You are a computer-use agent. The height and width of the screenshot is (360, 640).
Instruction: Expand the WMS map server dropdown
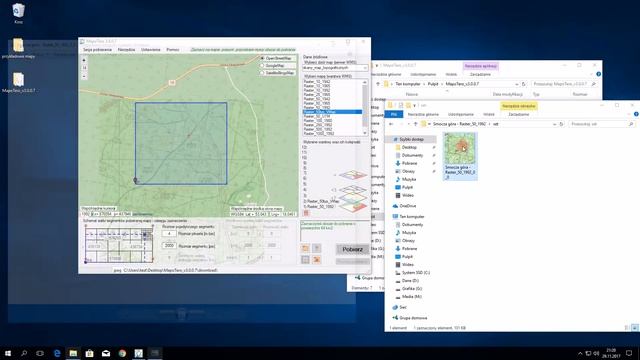(x=364, y=68)
